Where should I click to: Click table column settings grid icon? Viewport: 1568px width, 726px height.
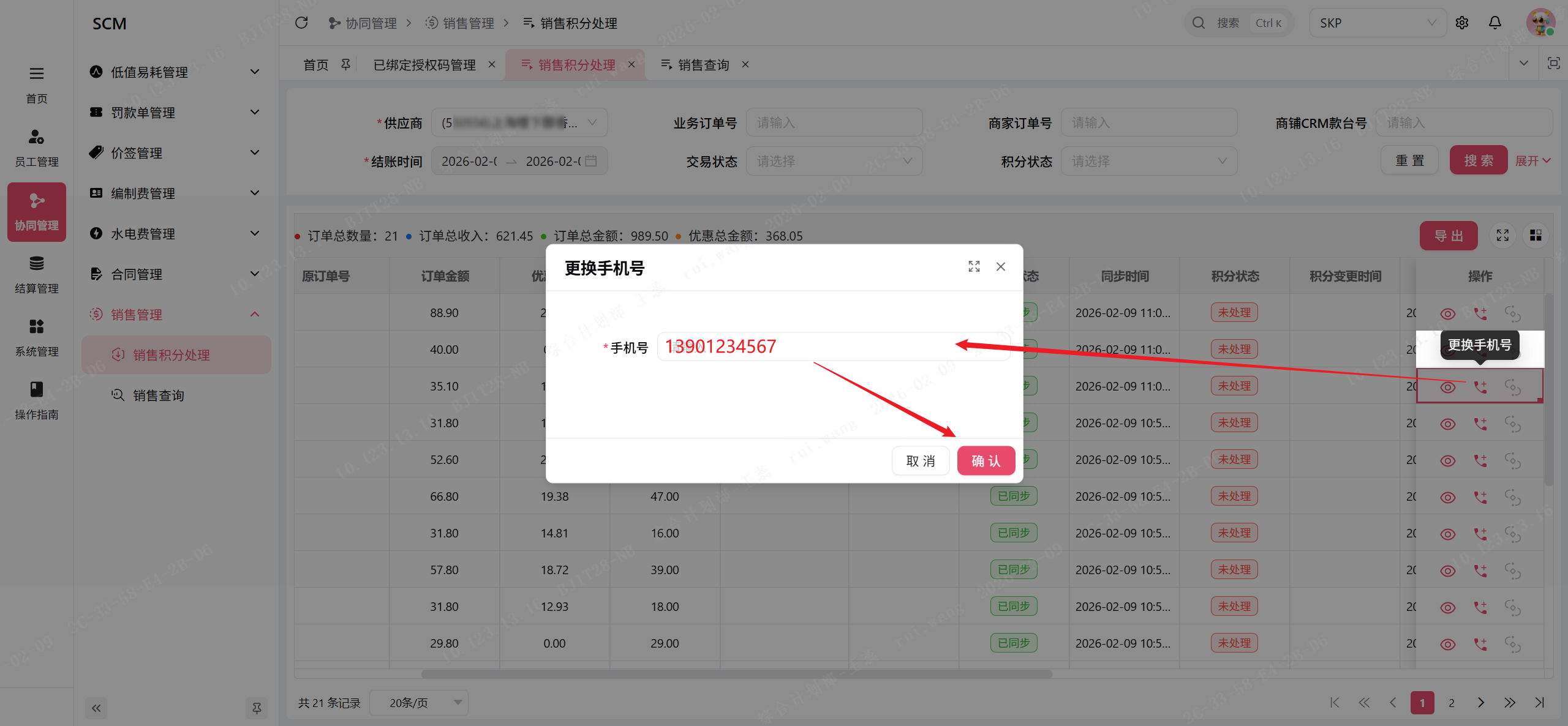tap(1536, 236)
